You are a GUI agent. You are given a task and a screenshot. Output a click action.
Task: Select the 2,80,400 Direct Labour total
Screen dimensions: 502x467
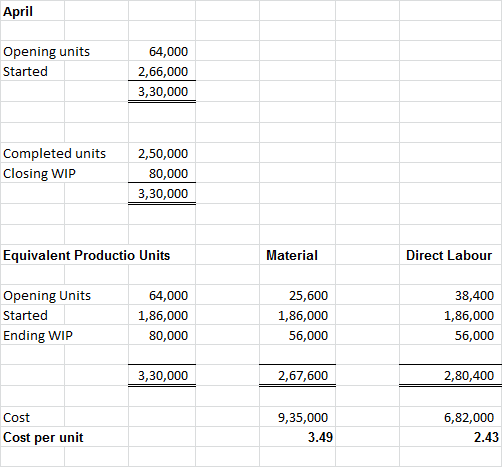(469, 375)
